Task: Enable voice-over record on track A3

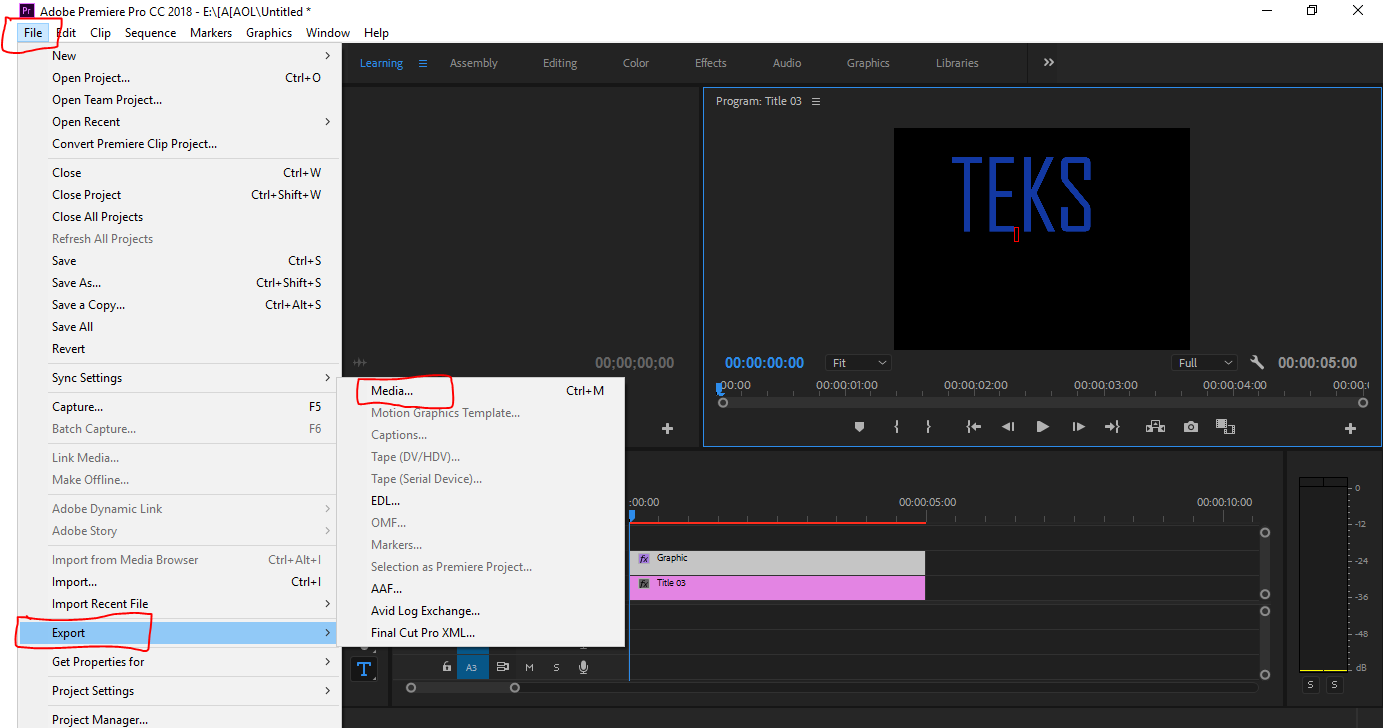Action: [x=583, y=667]
